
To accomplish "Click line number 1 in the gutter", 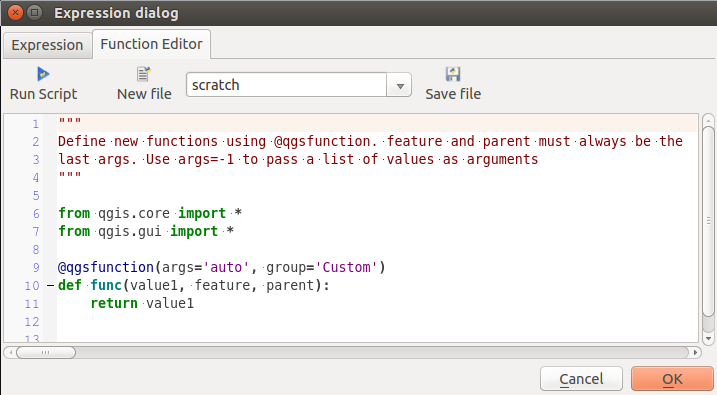I will point(35,124).
